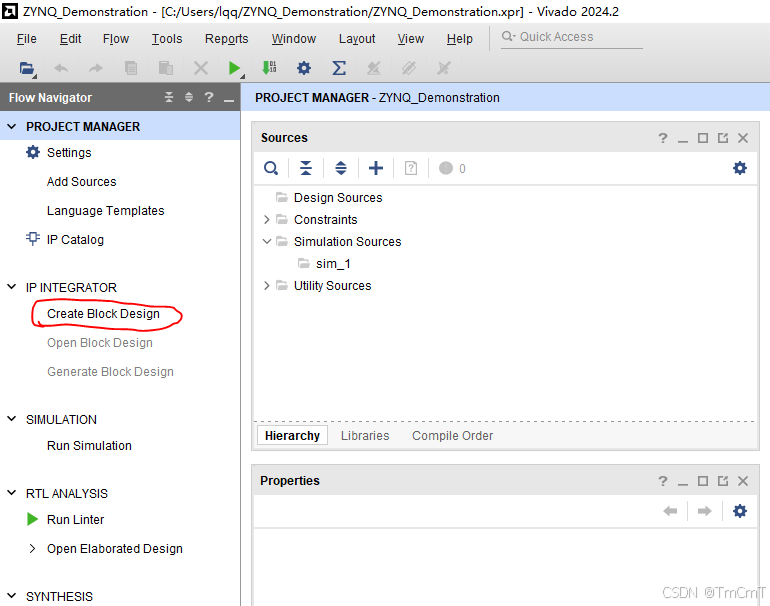Screen dimensions: 770x606
Task: Click the Properties panel settings gear
Action: (x=740, y=511)
